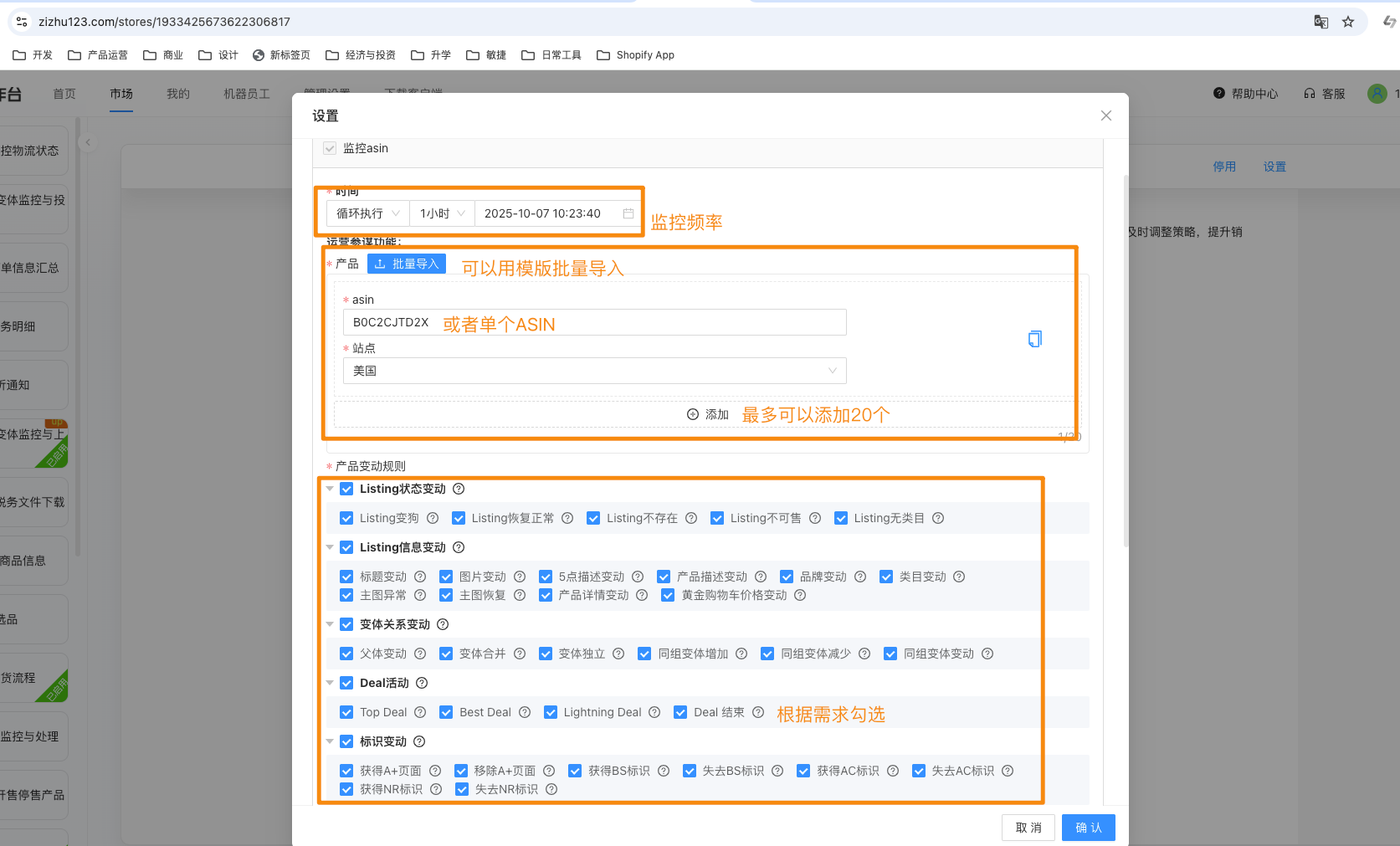
Task: Open the 市场 tab in top navigation
Action: (121, 94)
